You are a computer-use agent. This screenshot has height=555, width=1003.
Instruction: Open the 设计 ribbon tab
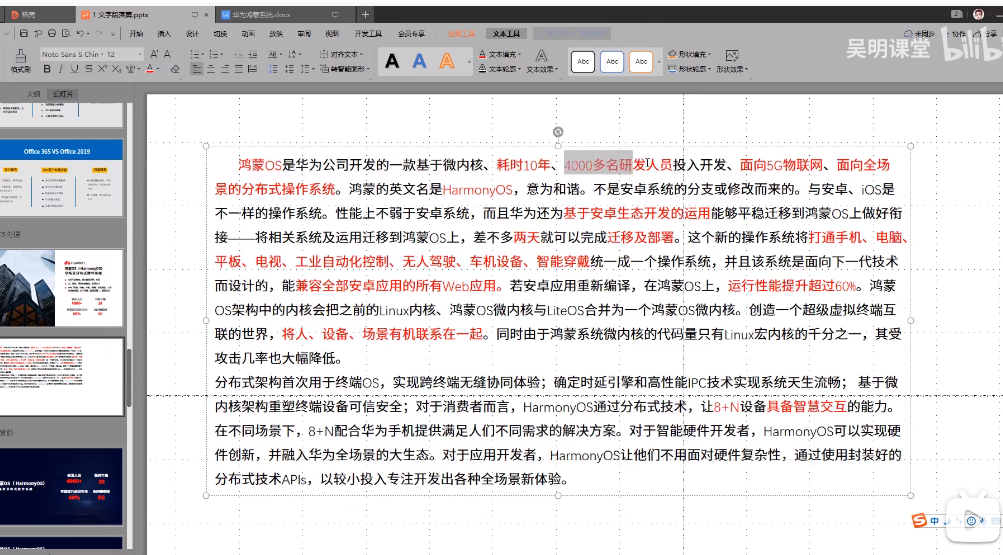click(x=192, y=33)
